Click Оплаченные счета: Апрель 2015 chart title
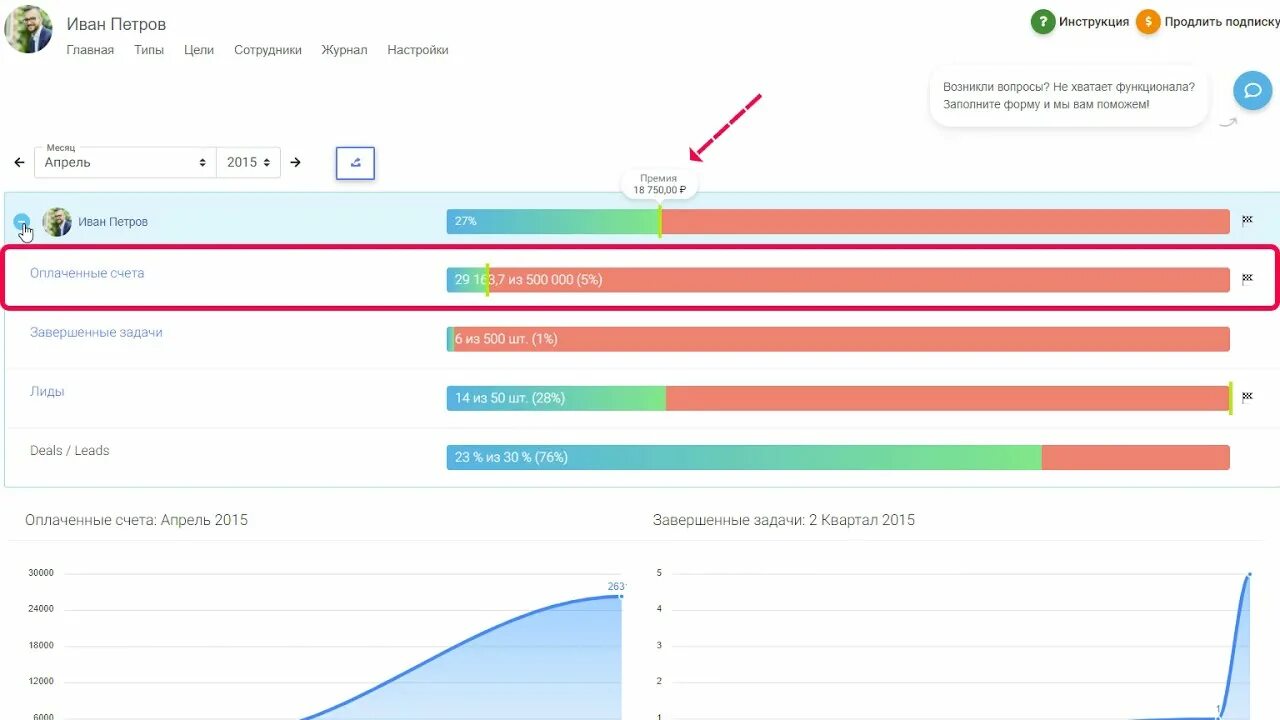This screenshot has width=1280, height=720. click(136, 520)
